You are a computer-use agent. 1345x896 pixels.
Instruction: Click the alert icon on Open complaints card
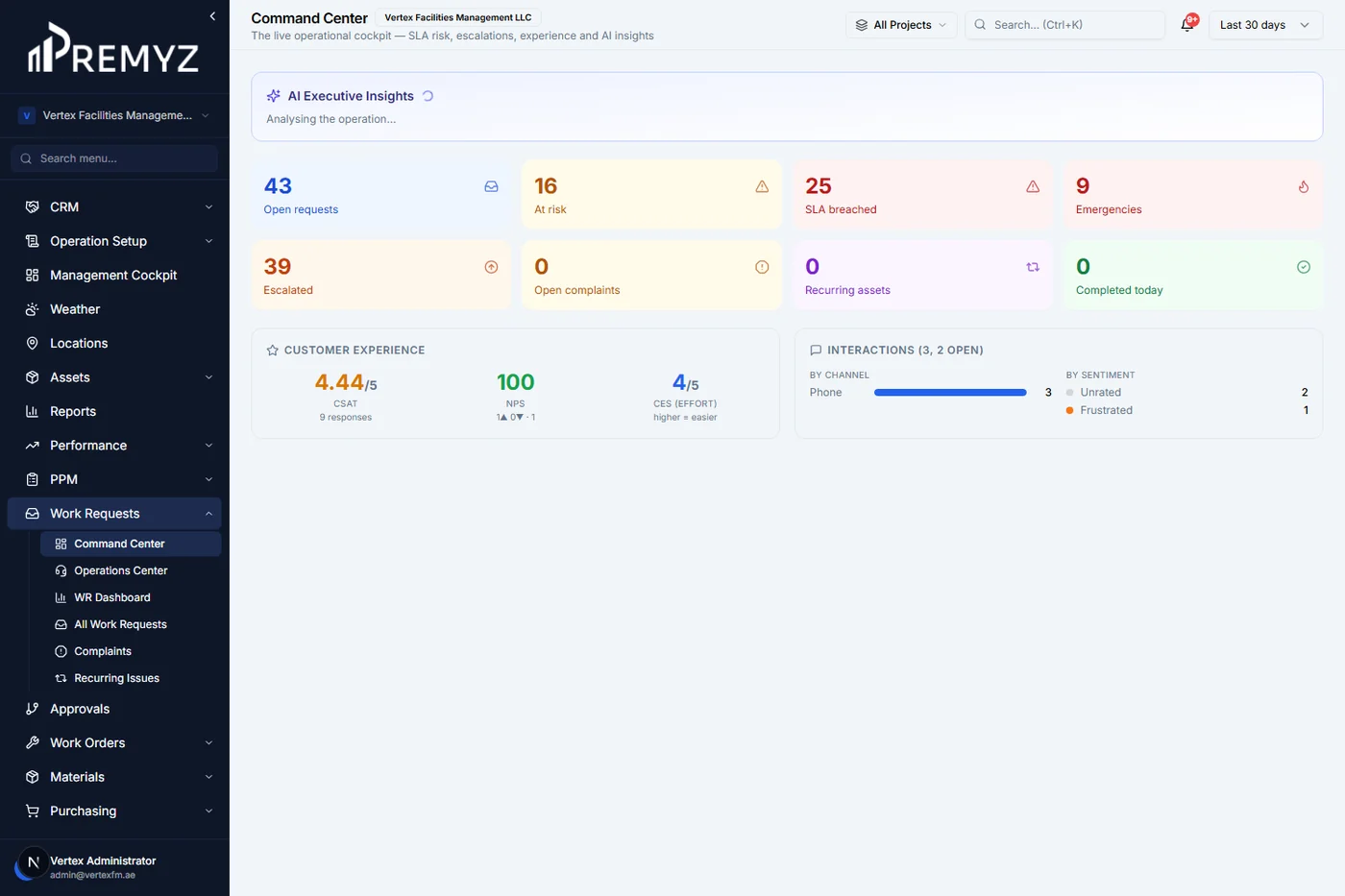(x=762, y=267)
